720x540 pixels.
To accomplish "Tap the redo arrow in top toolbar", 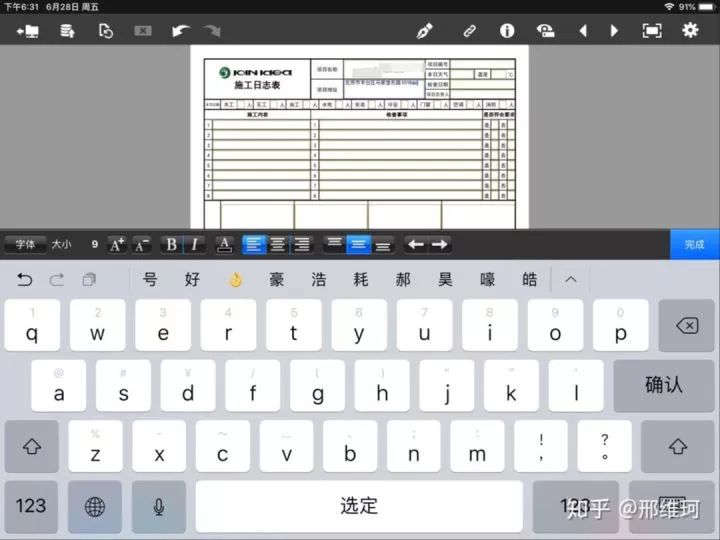I will click(x=212, y=31).
